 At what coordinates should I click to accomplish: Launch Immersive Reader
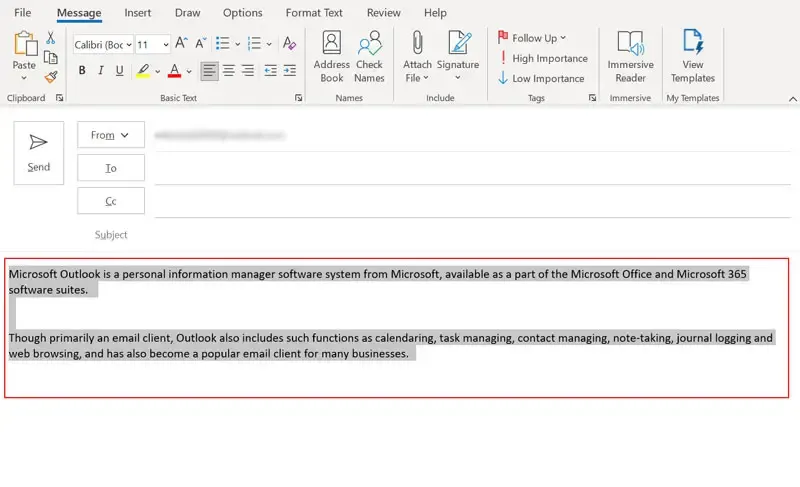(631, 57)
